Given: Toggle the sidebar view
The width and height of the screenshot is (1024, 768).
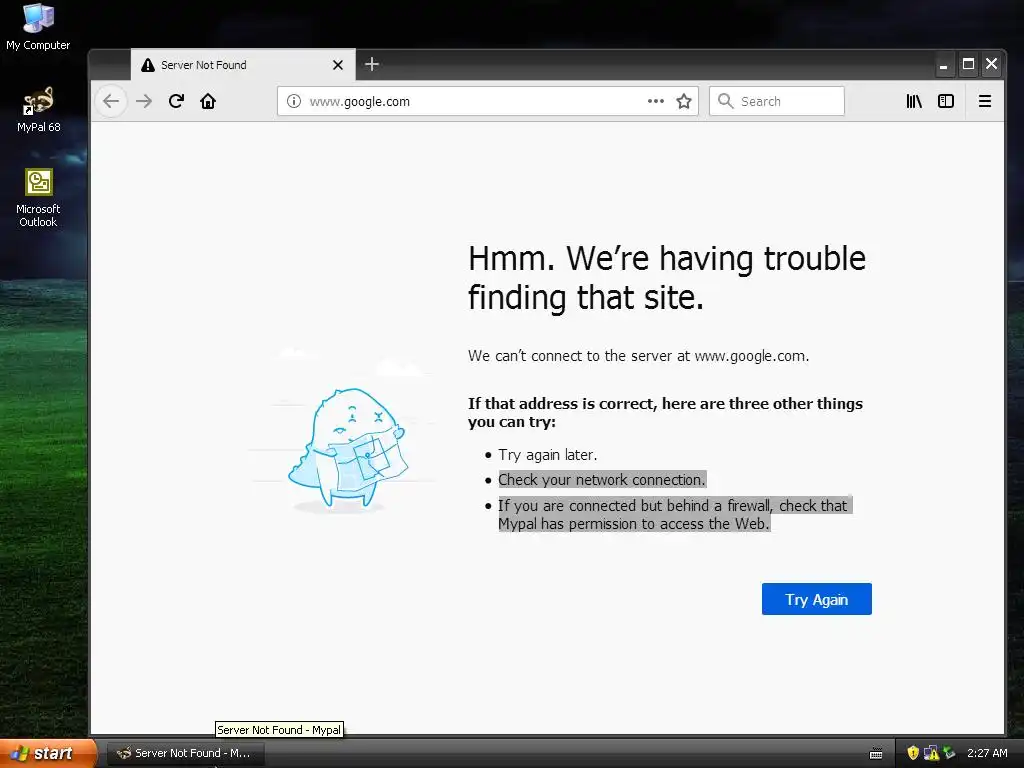Looking at the screenshot, I should pos(946,101).
